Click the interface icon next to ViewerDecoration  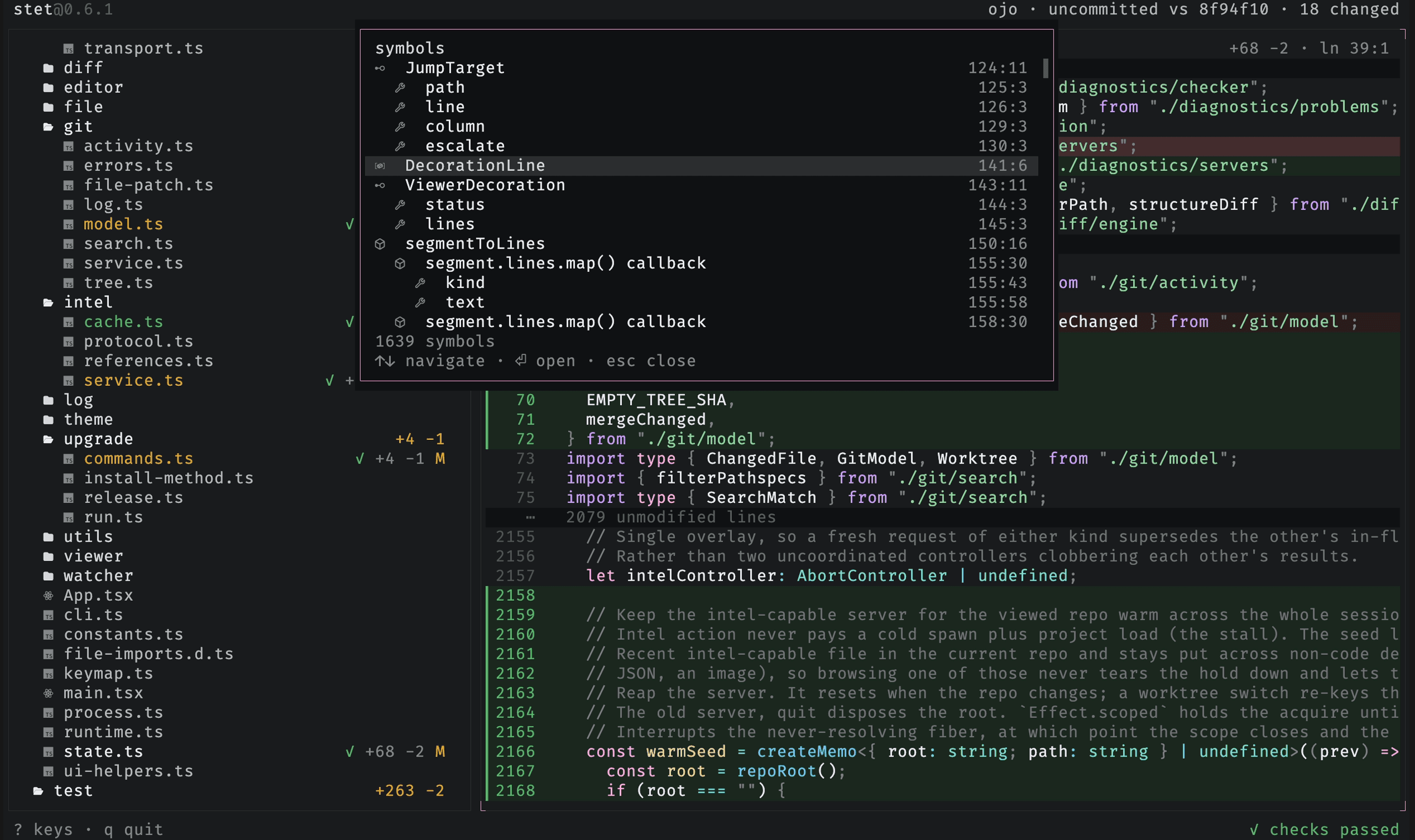tap(380, 185)
